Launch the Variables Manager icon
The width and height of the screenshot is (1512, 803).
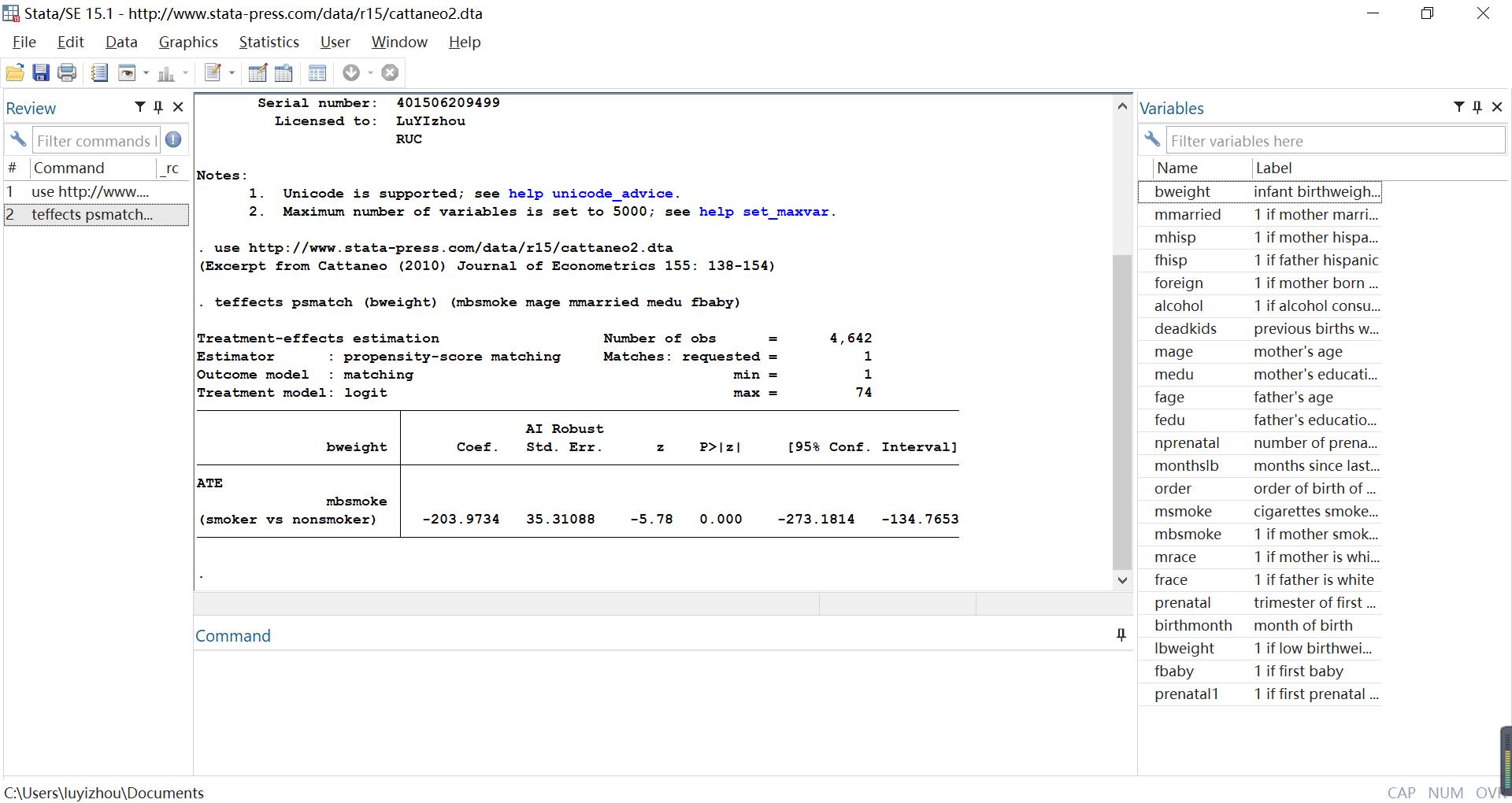(317, 73)
